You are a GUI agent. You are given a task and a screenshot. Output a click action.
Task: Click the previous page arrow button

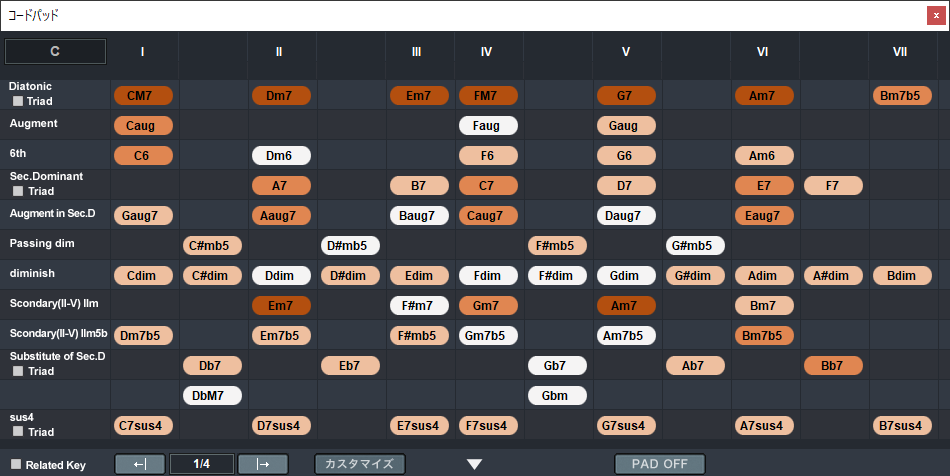pos(140,464)
